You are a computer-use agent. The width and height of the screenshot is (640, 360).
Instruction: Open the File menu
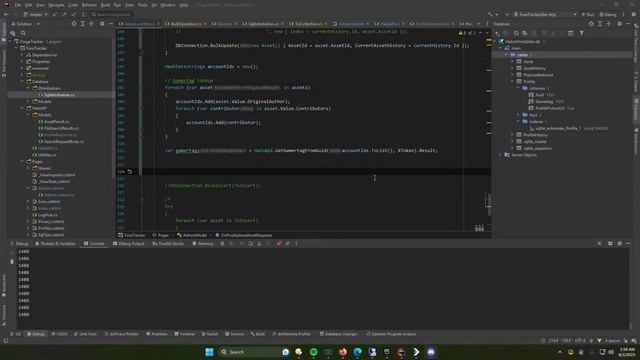(18, 5)
